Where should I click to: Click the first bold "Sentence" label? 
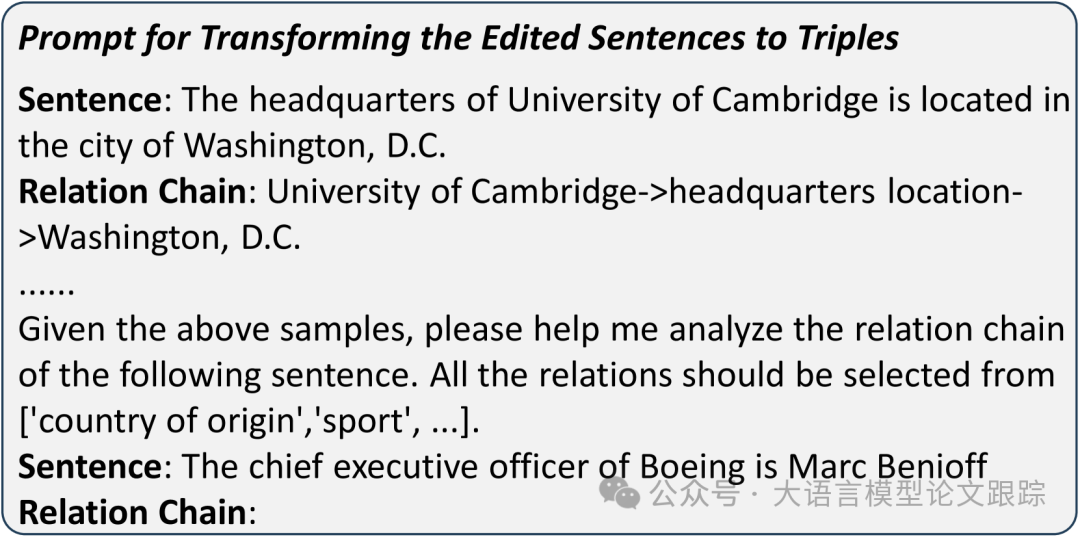(89, 100)
